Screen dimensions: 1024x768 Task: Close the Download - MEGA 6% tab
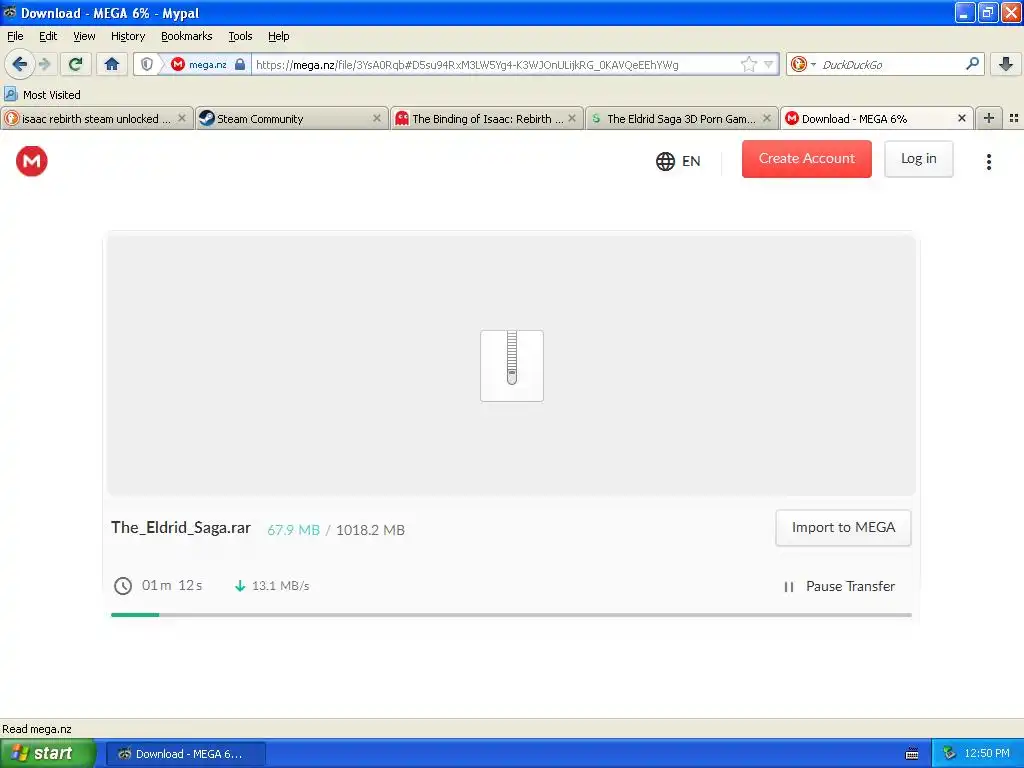click(962, 118)
